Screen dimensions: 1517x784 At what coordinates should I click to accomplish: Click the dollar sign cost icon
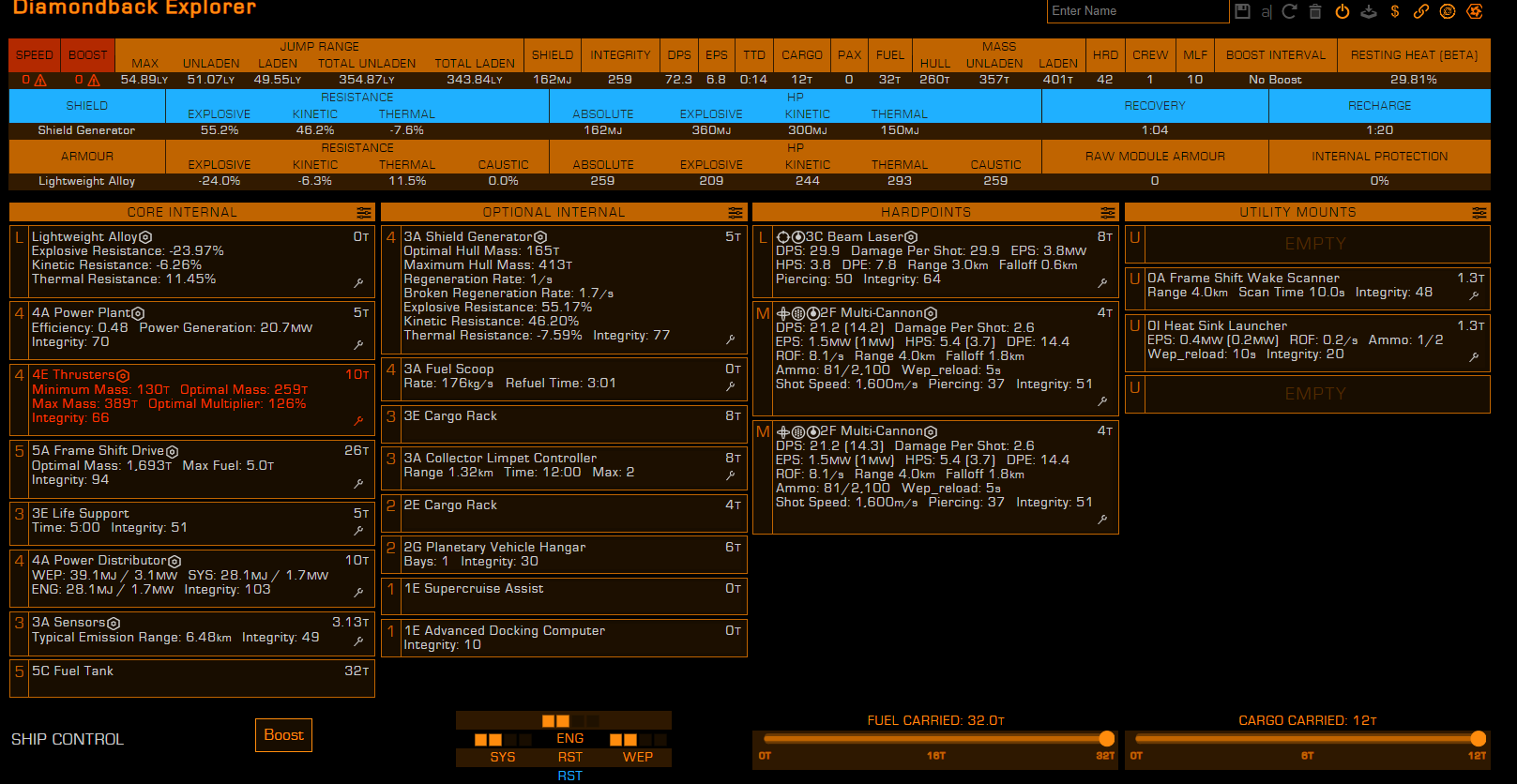click(1395, 11)
